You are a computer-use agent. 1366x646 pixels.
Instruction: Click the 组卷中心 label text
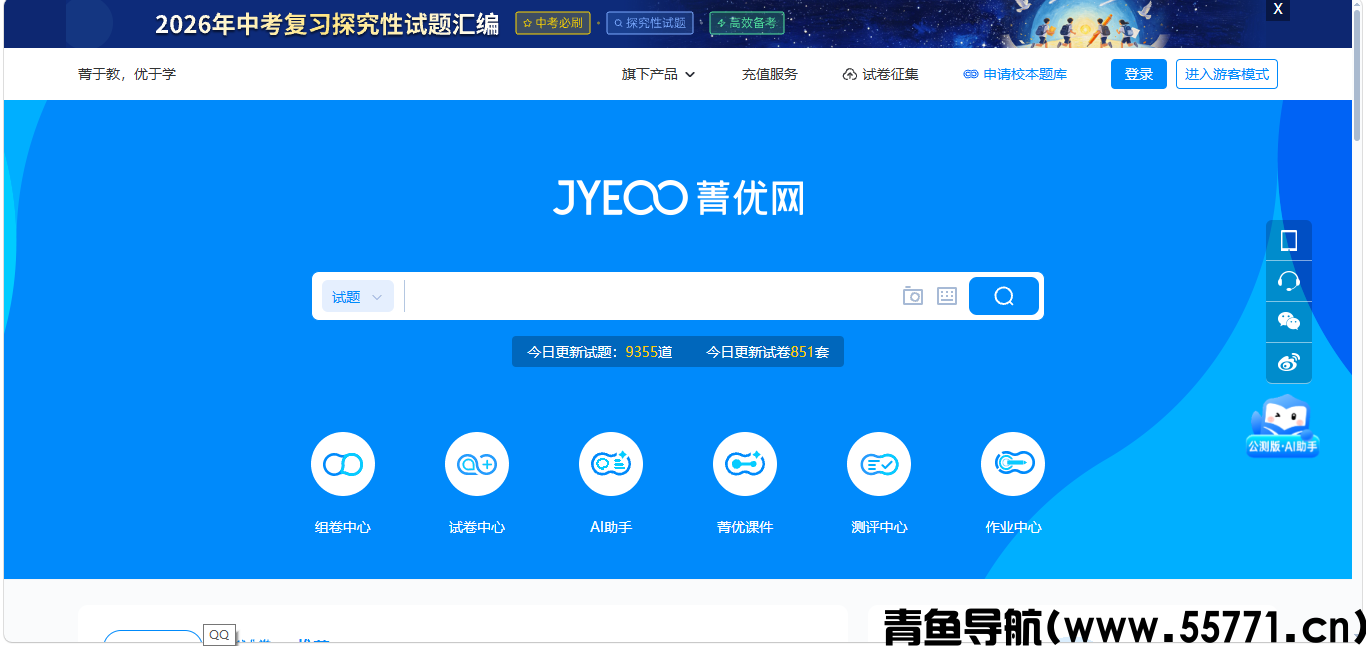[x=343, y=527]
